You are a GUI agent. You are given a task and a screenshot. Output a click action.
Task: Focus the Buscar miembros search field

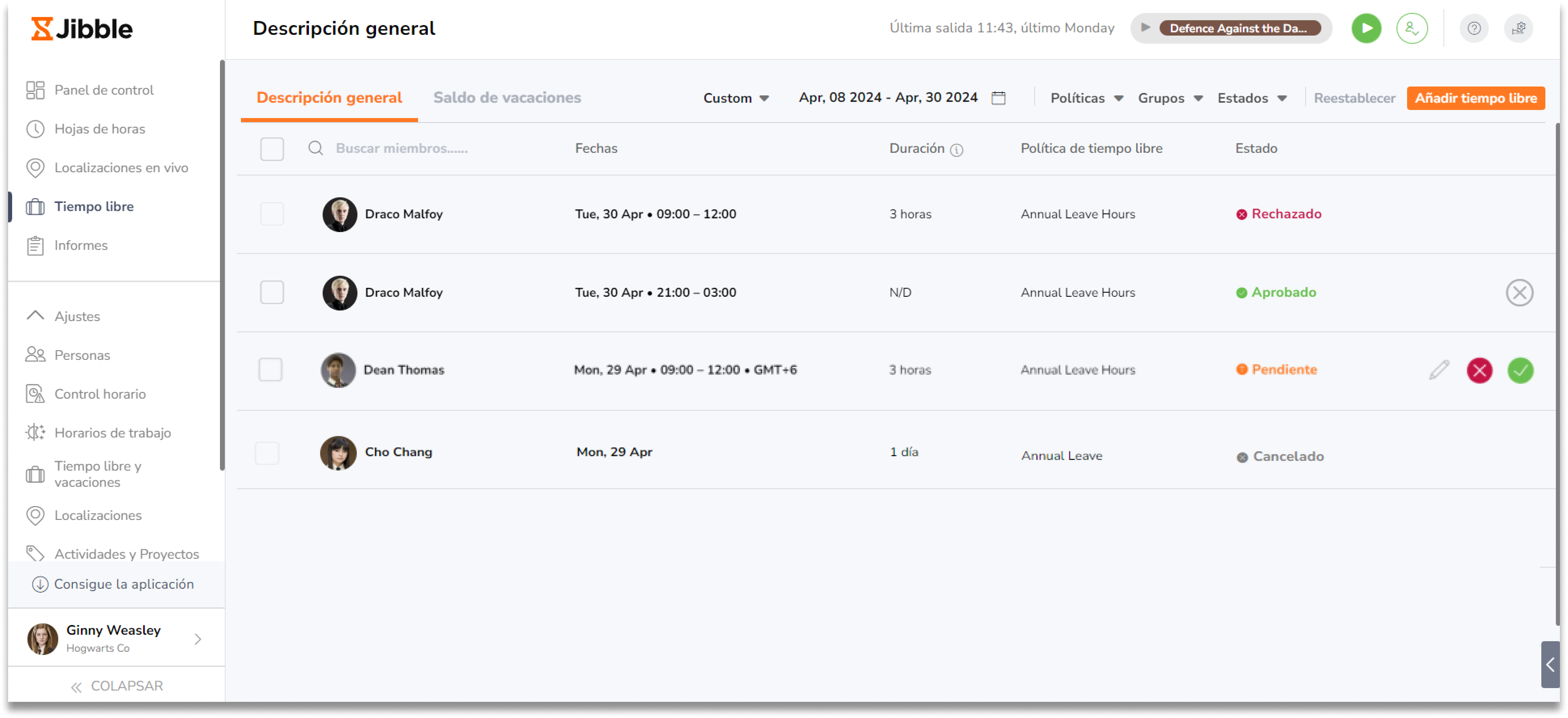(402, 148)
